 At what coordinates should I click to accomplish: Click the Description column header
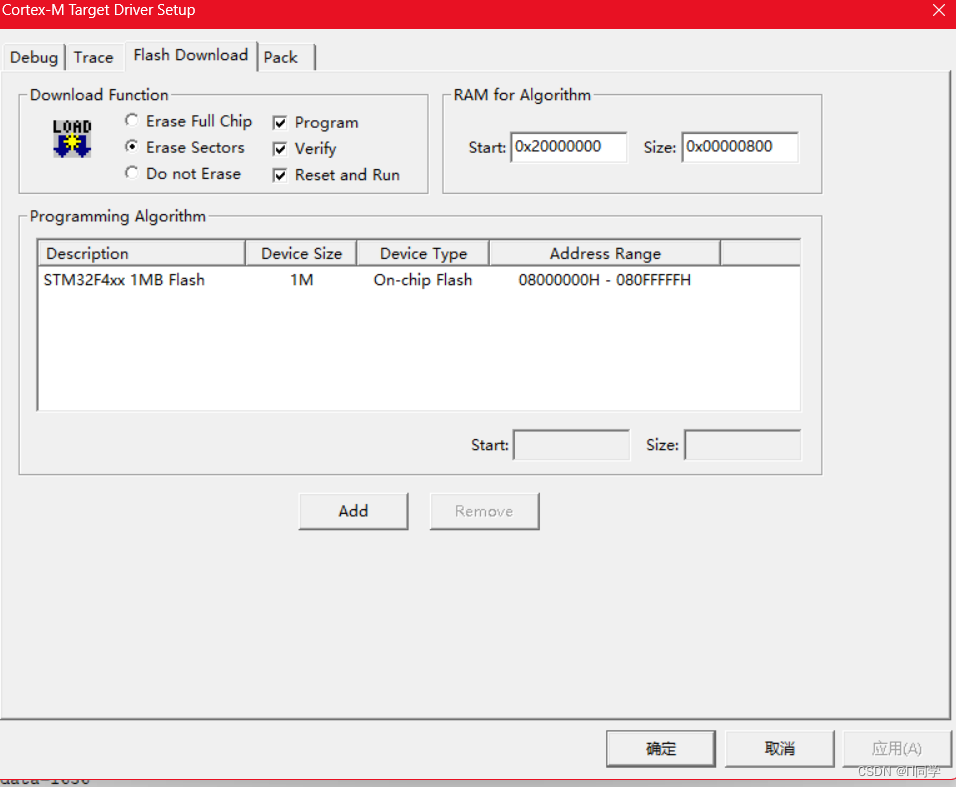(x=141, y=253)
